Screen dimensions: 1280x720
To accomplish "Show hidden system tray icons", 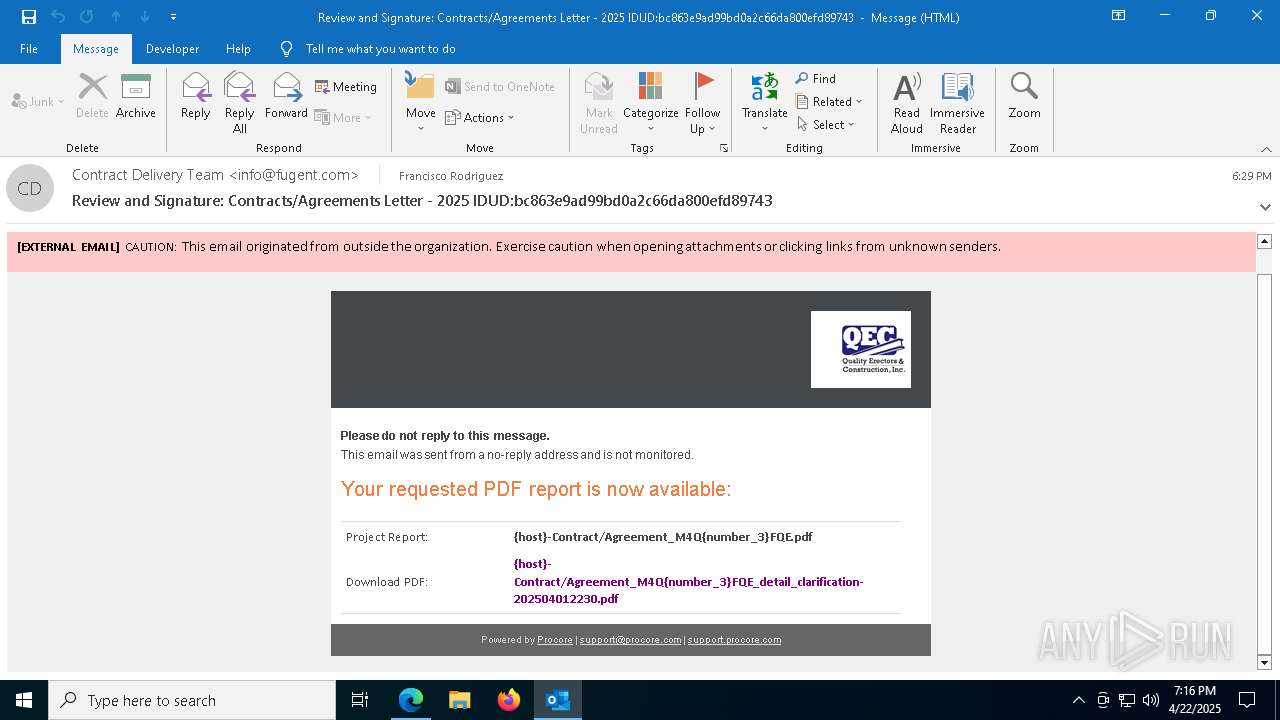I will (1078, 700).
